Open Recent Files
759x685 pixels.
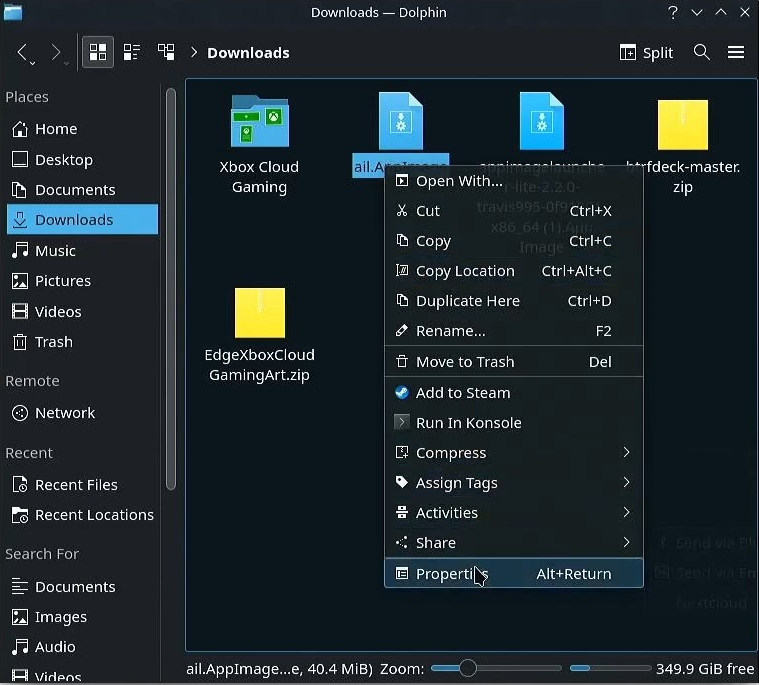coord(82,485)
